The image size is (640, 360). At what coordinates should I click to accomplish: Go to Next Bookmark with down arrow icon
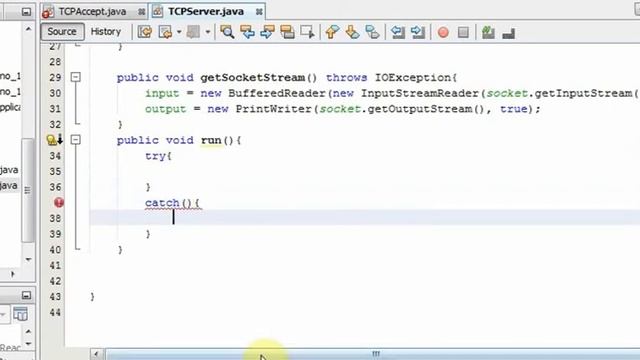(352, 32)
